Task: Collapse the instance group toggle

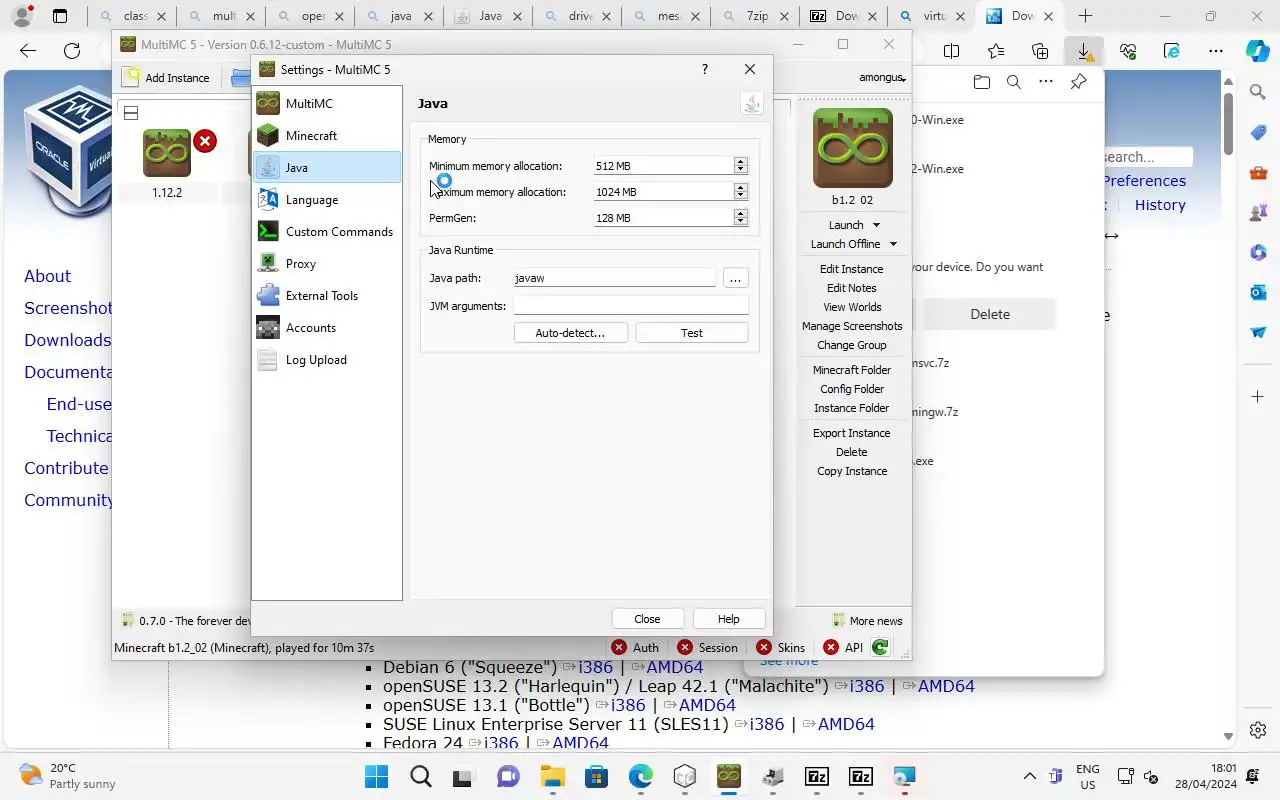Action: [131, 113]
